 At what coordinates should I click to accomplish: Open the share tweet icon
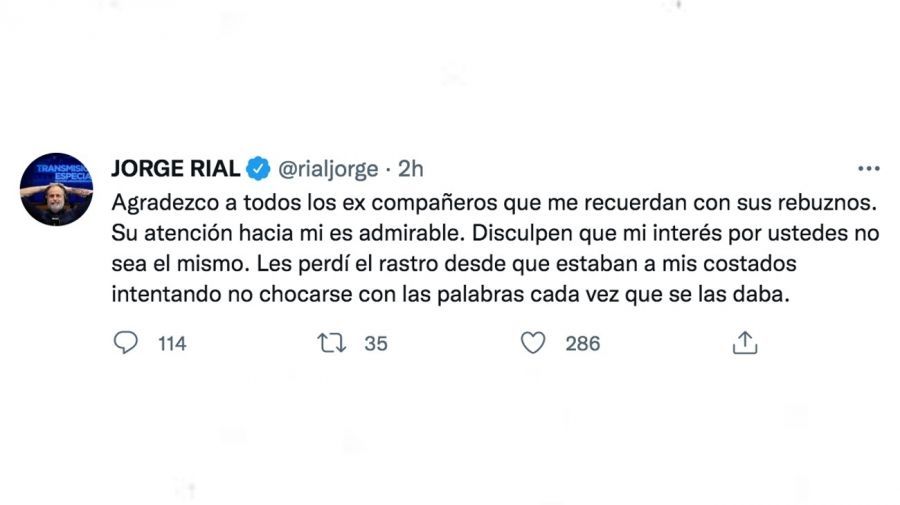pos(744,343)
